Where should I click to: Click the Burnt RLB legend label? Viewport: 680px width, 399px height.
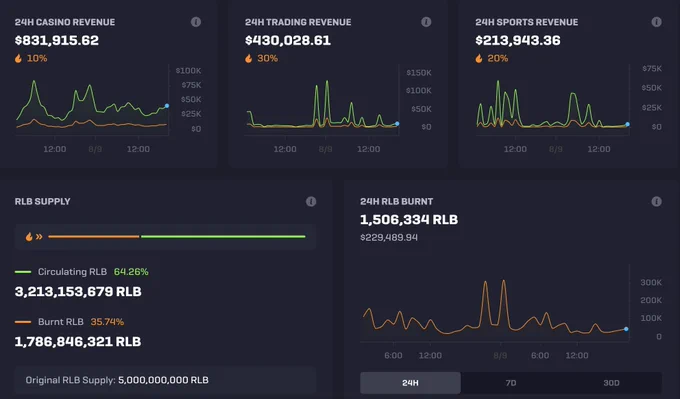pos(61,322)
